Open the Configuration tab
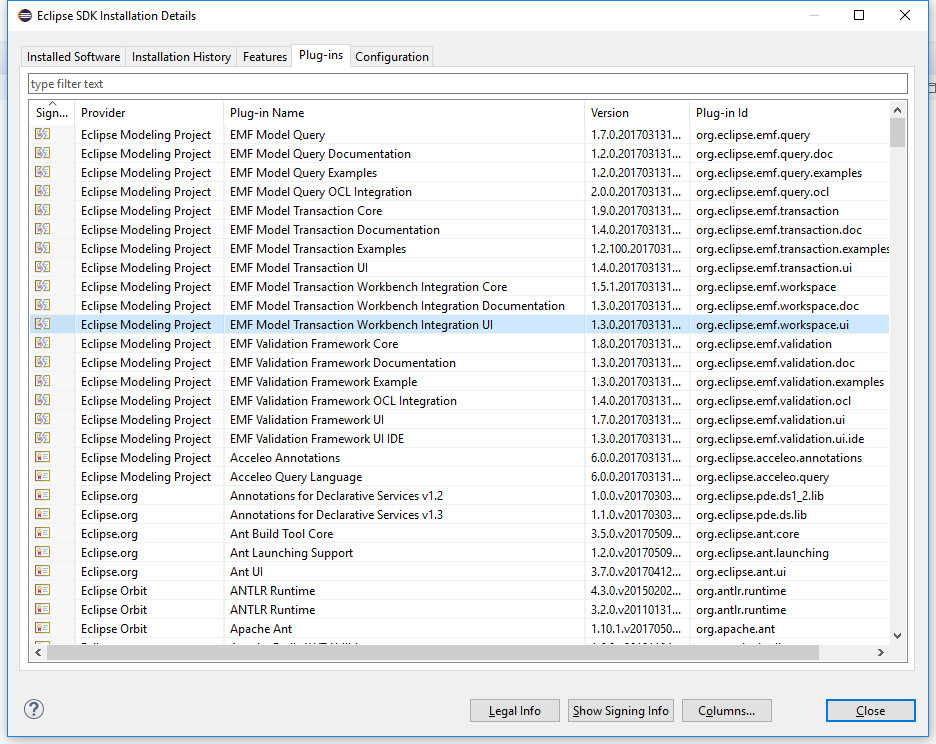The width and height of the screenshot is (936, 744). pyautogui.click(x=392, y=57)
